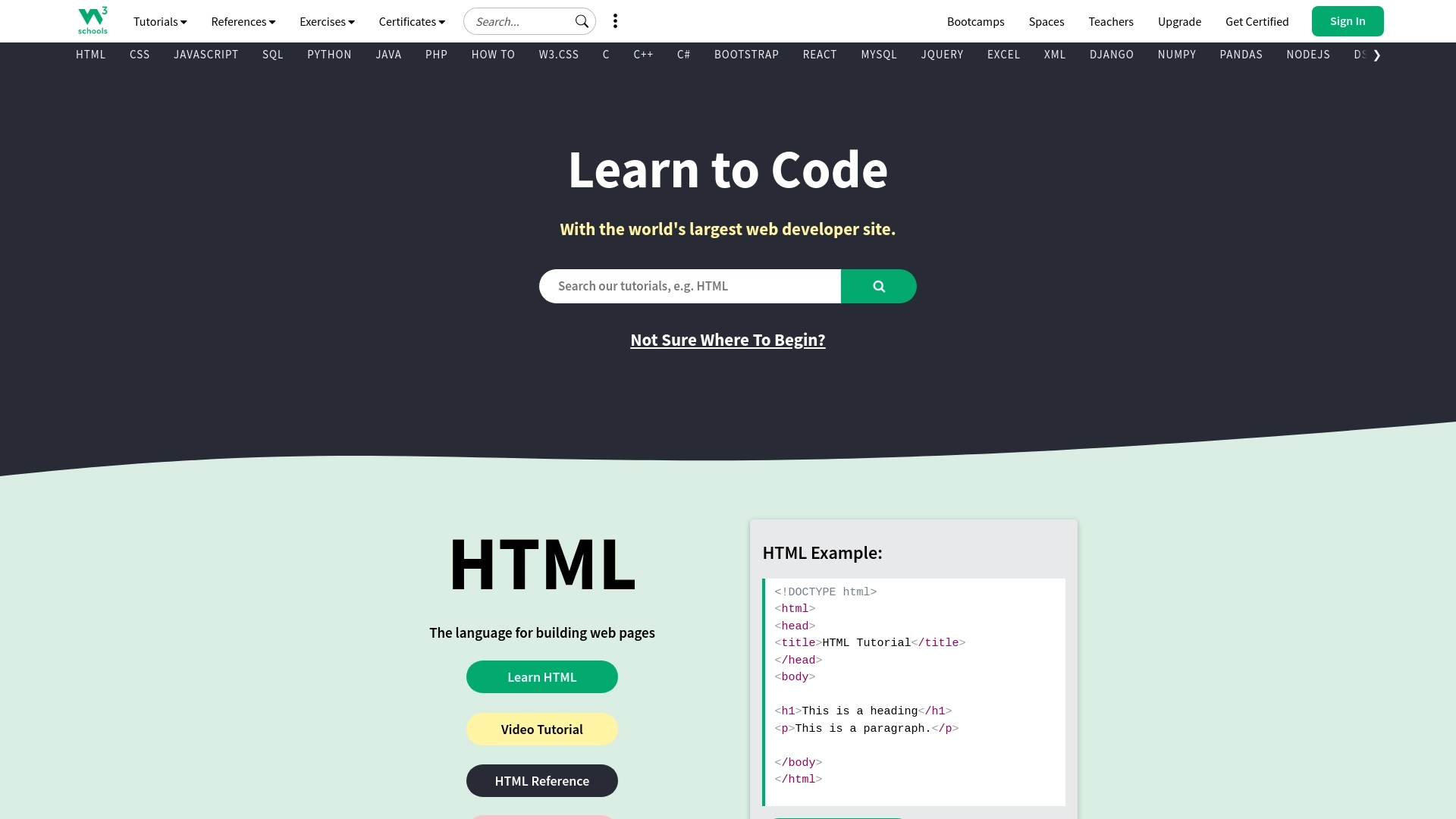This screenshot has width=1456, height=819.
Task: Open the Exercises dropdown menu
Action: 327,21
